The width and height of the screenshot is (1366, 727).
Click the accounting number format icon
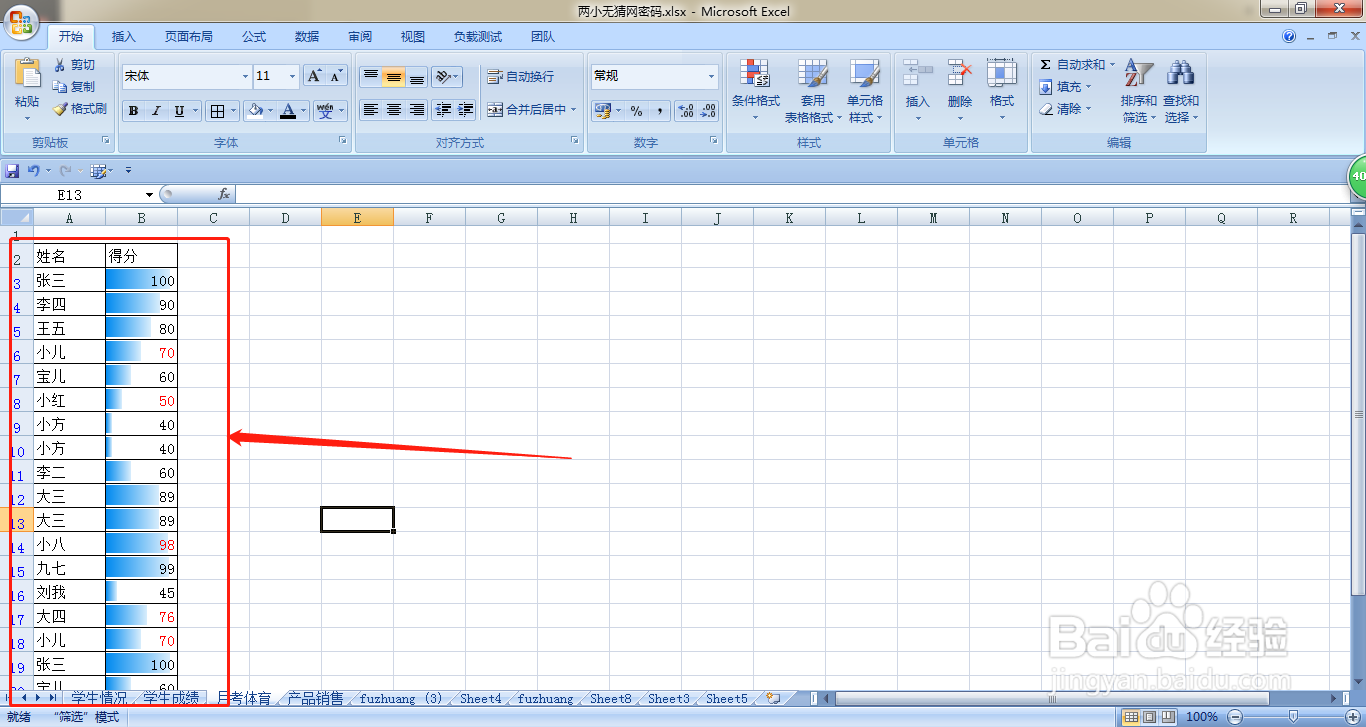pyautogui.click(x=602, y=111)
